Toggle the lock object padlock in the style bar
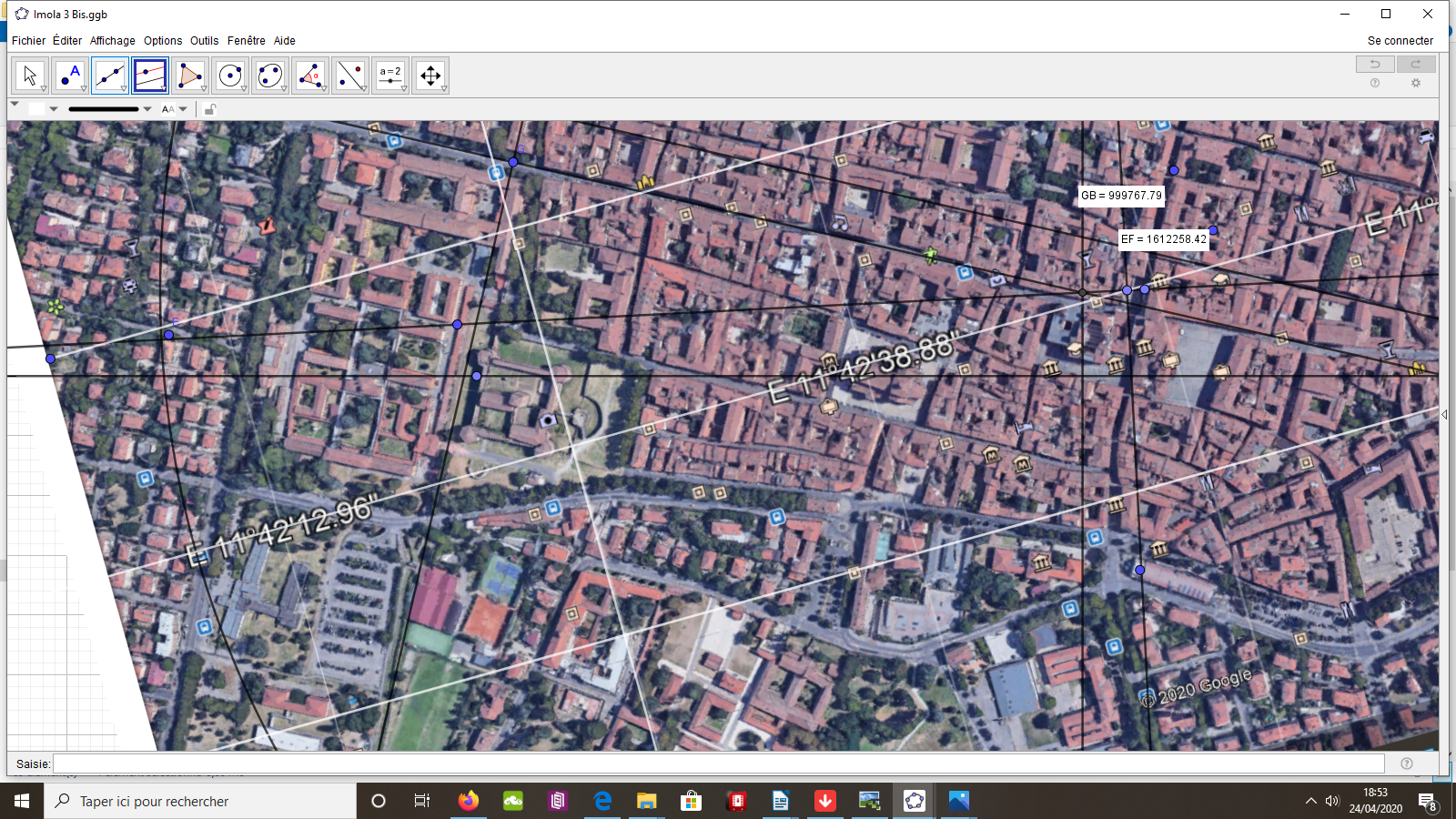 [x=210, y=109]
